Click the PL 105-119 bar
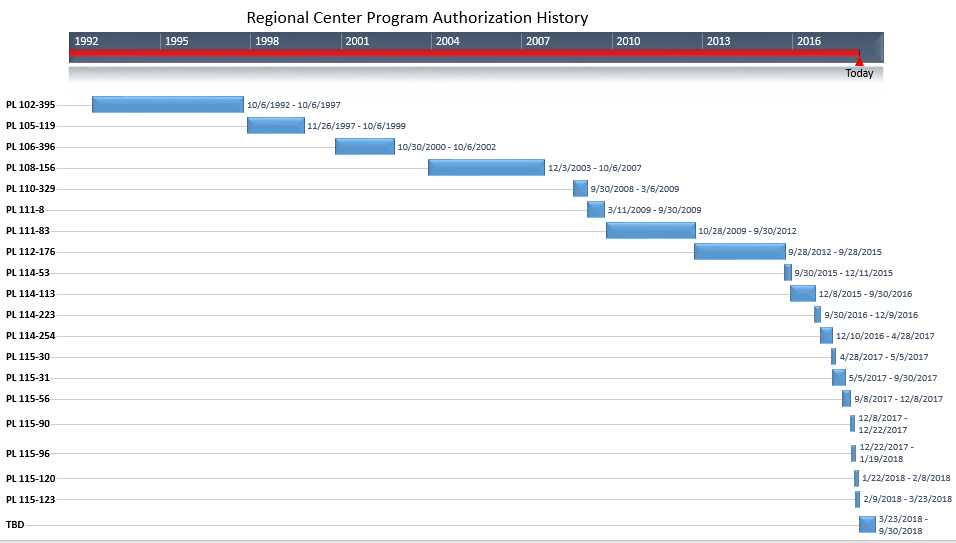 (275, 125)
